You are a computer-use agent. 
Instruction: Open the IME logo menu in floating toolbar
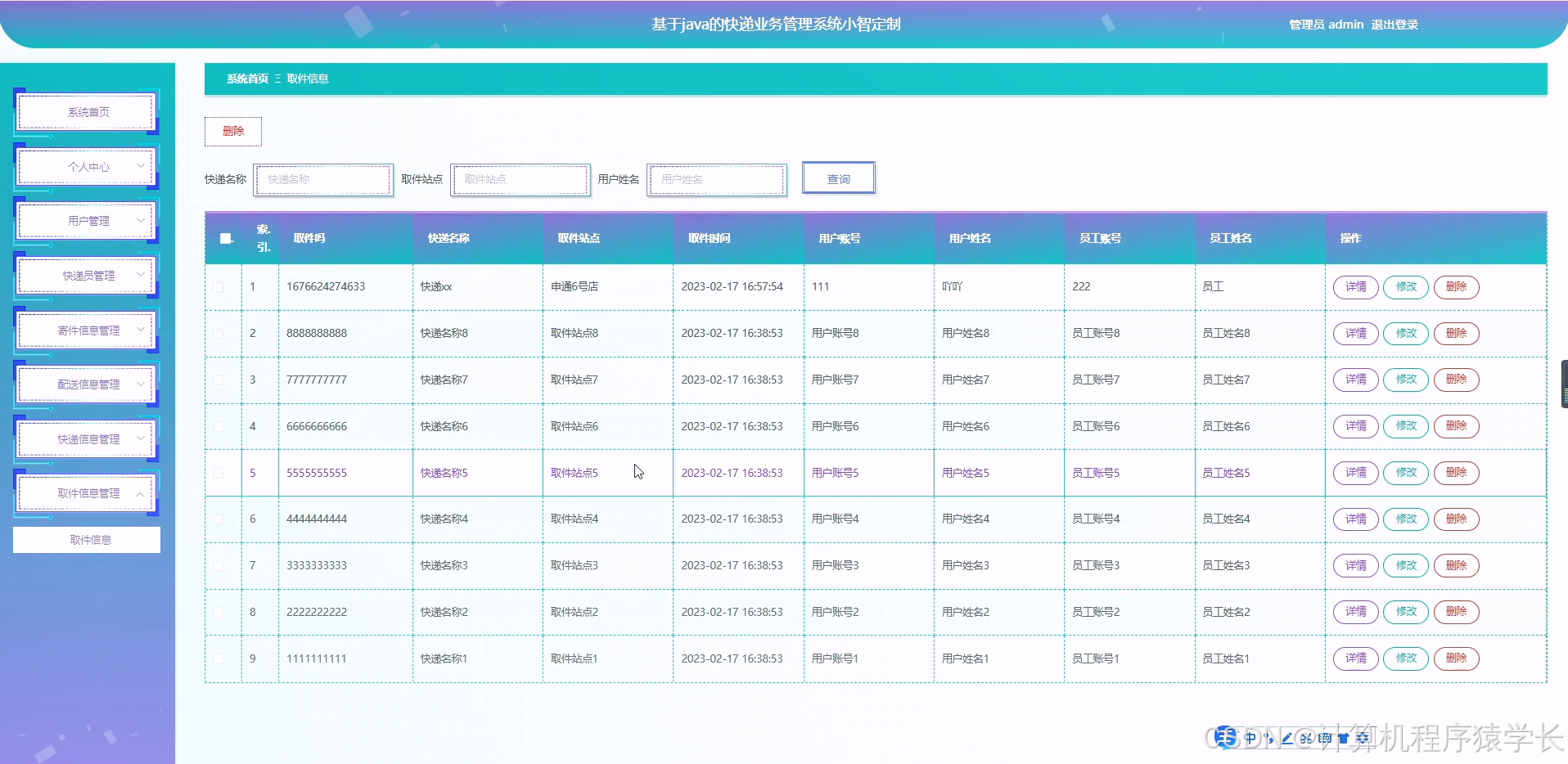pos(1225,737)
